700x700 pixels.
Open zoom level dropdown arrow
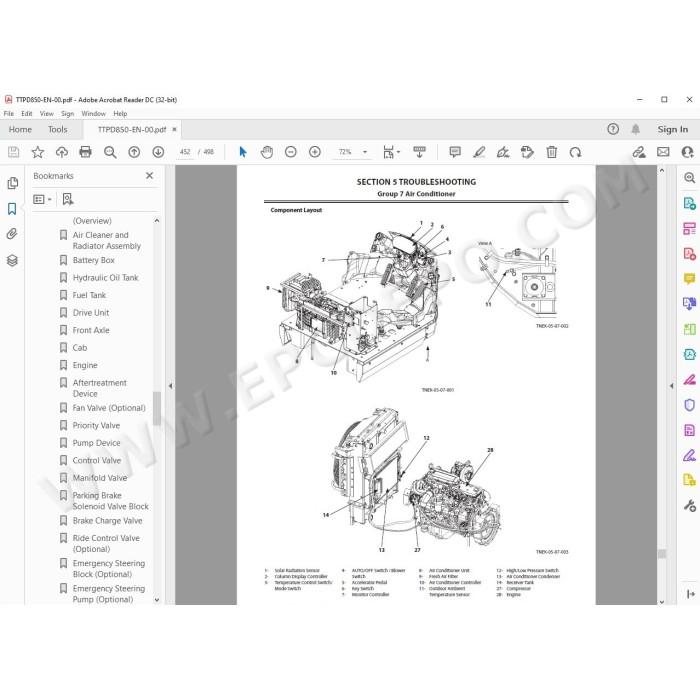(x=365, y=152)
